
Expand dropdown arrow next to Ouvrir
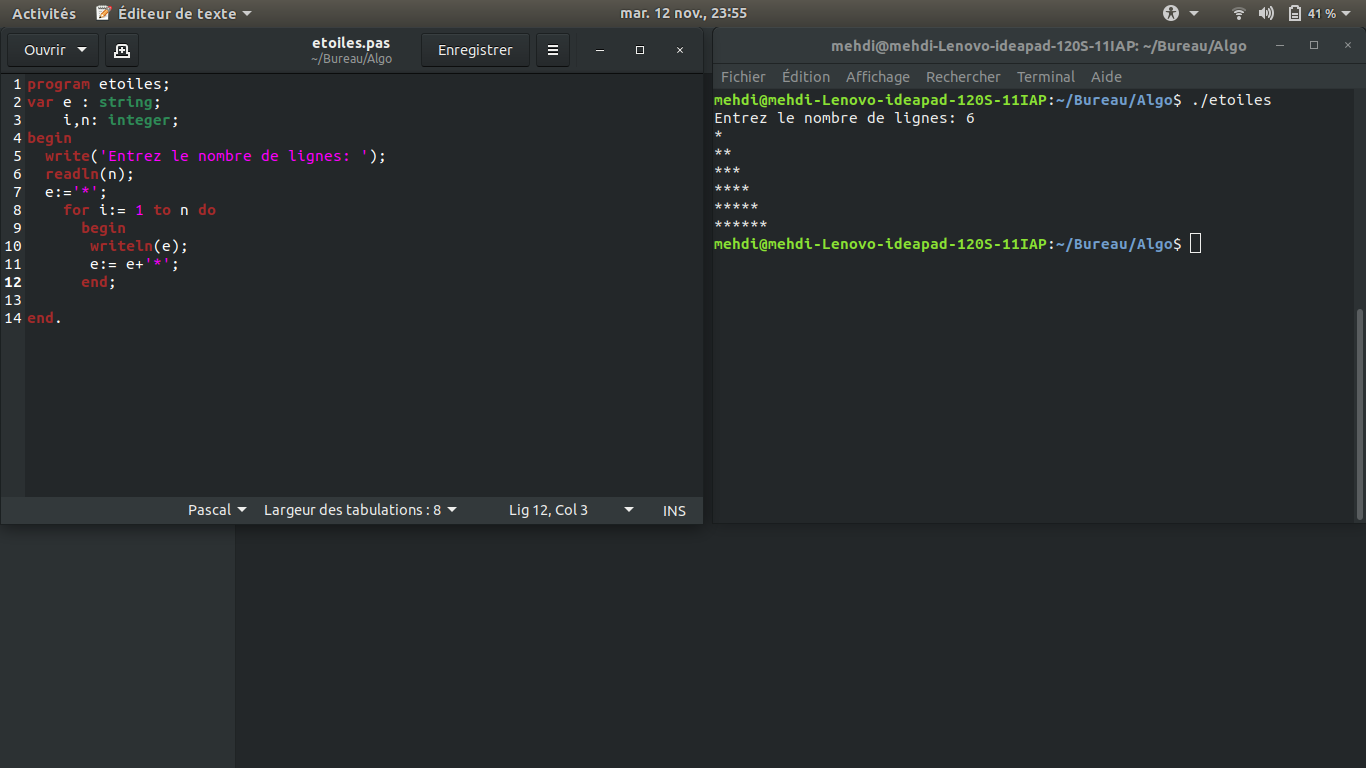click(82, 50)
